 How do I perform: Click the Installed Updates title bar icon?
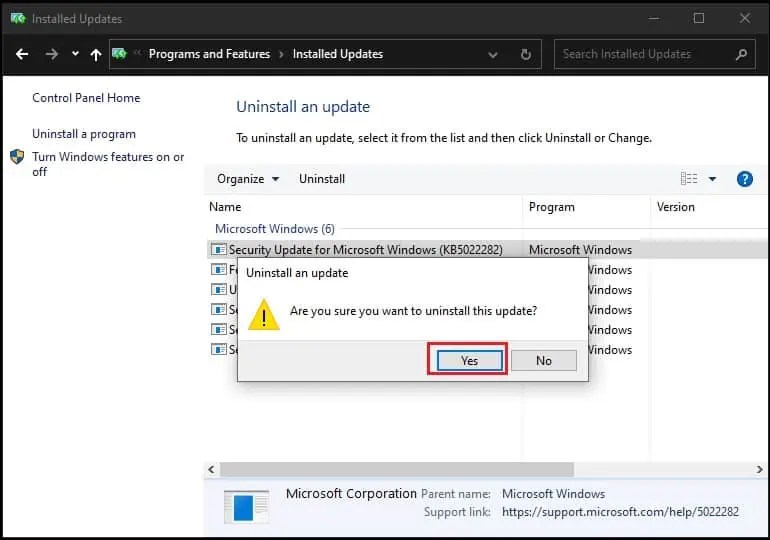click(18, 19)
